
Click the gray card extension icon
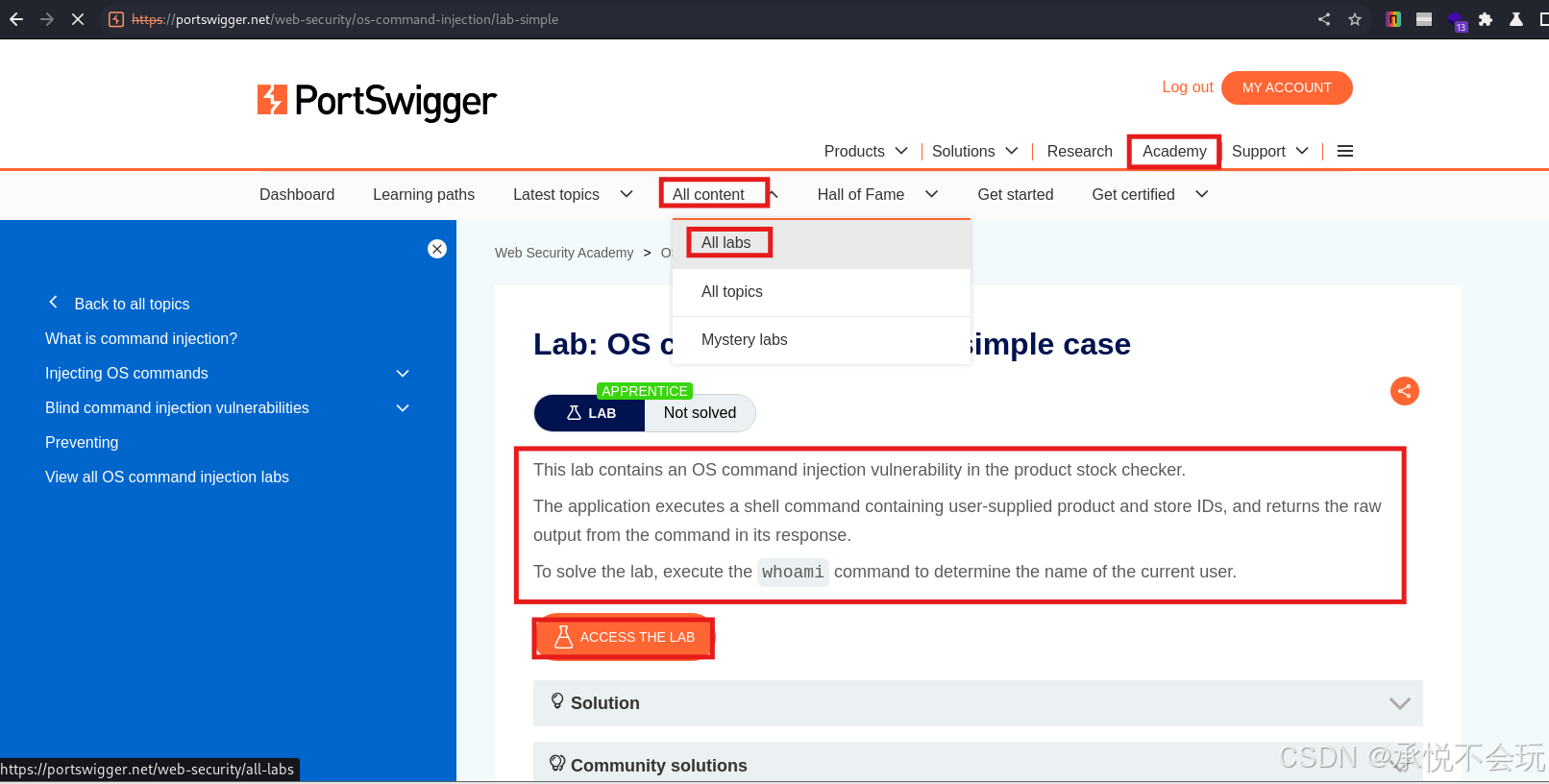tap(1424, 19)
